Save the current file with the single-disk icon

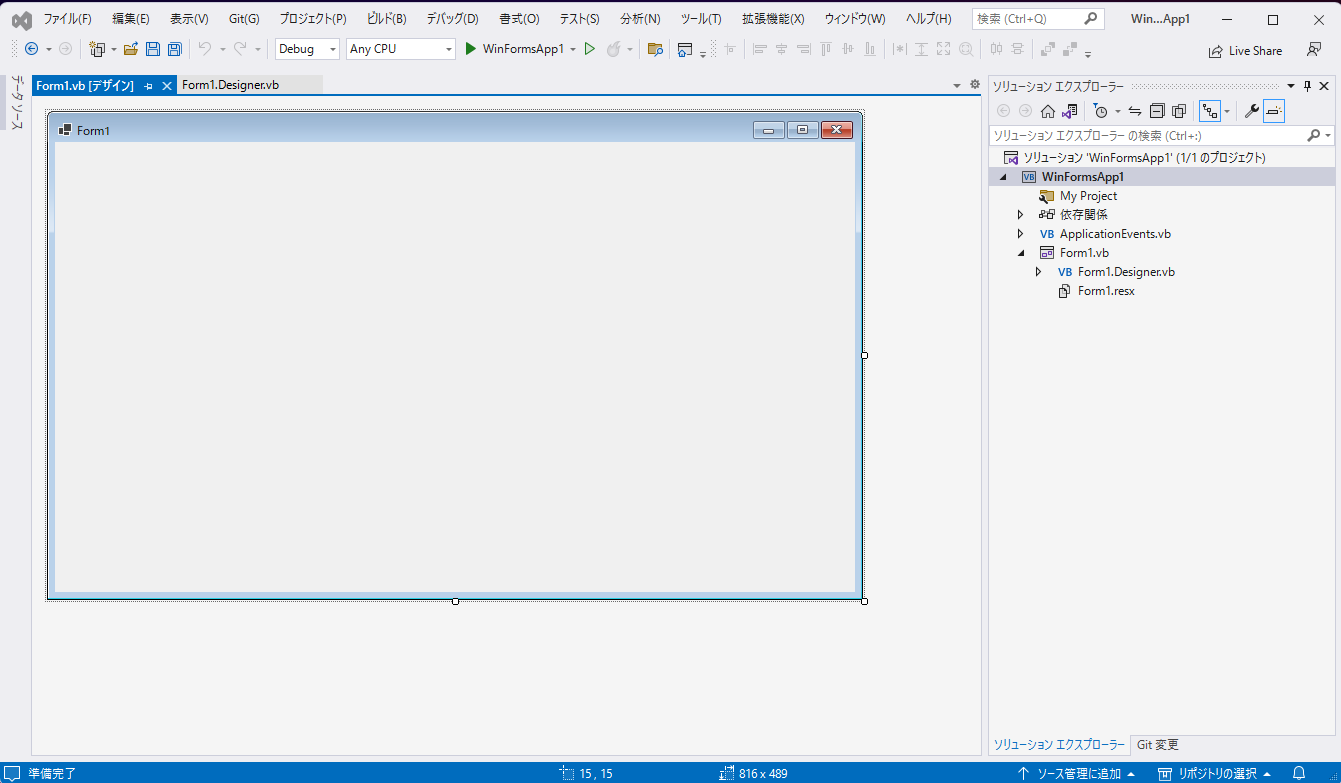(153, 49)
